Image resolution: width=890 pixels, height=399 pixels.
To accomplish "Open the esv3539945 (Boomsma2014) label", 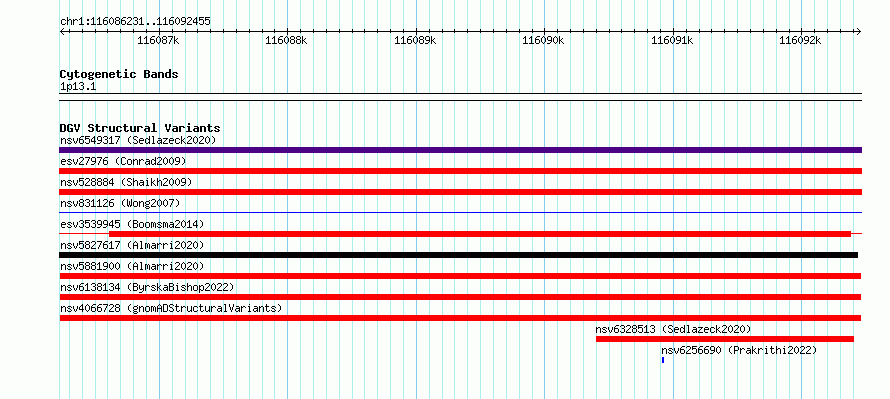I will pyautogui.click(x=132, y=224).
